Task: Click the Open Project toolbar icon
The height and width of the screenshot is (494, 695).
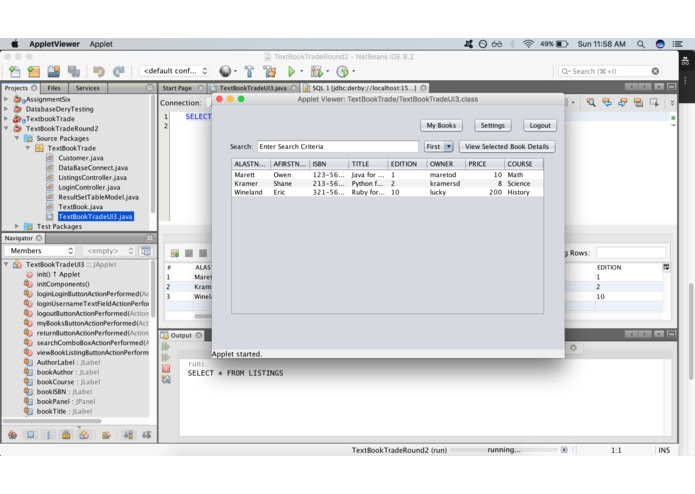Action: click(54, 71)
